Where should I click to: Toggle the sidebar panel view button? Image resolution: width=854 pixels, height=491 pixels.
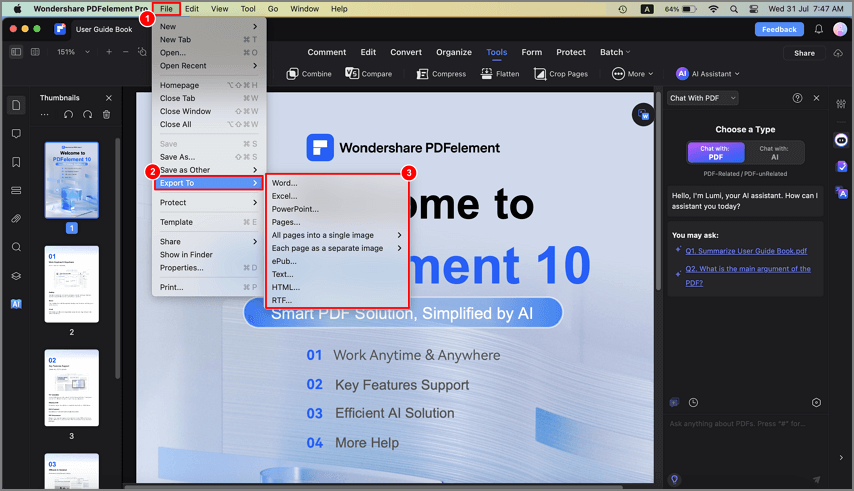coord(16,52)
